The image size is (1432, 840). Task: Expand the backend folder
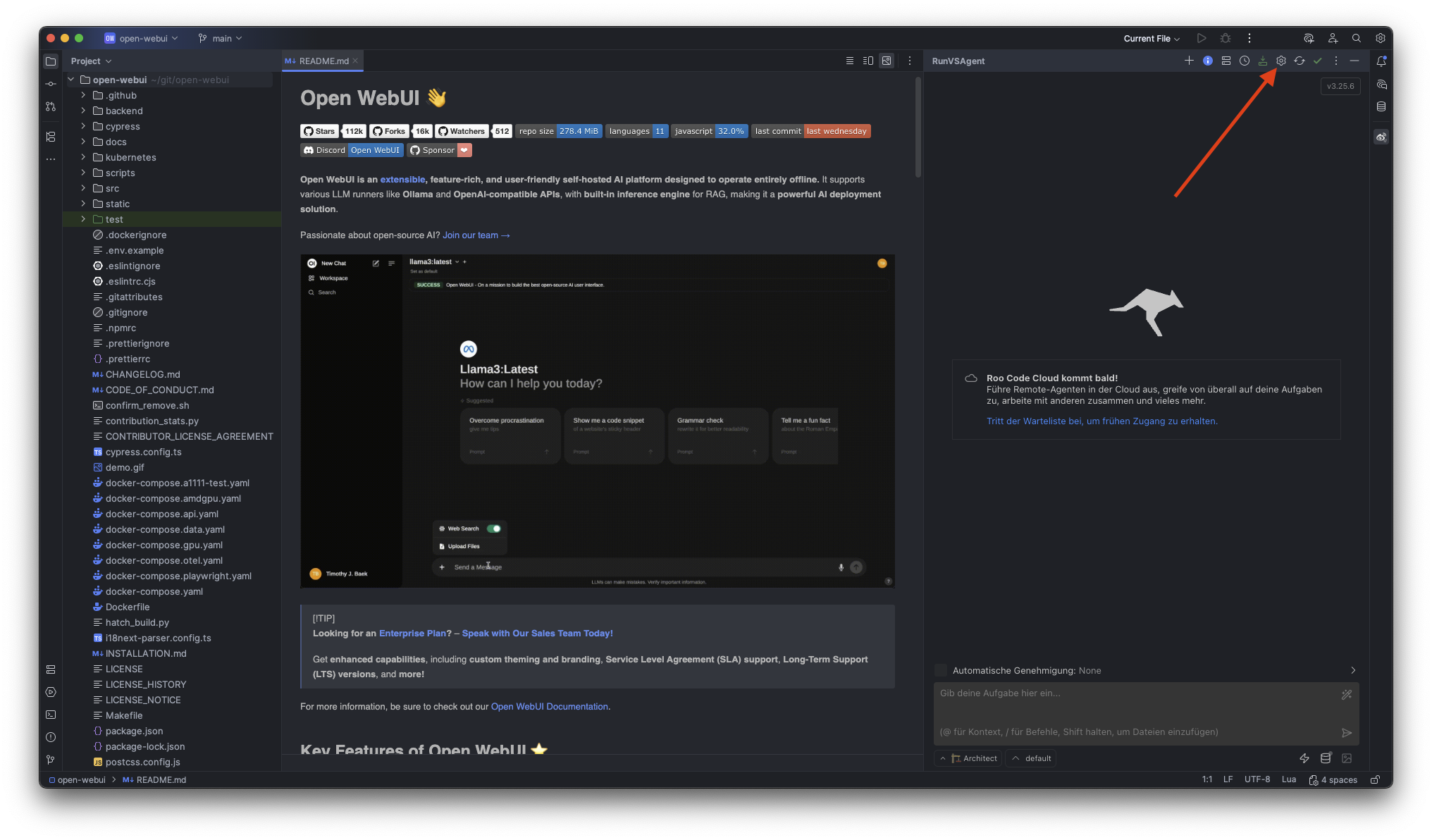click(x=83, y=111)
